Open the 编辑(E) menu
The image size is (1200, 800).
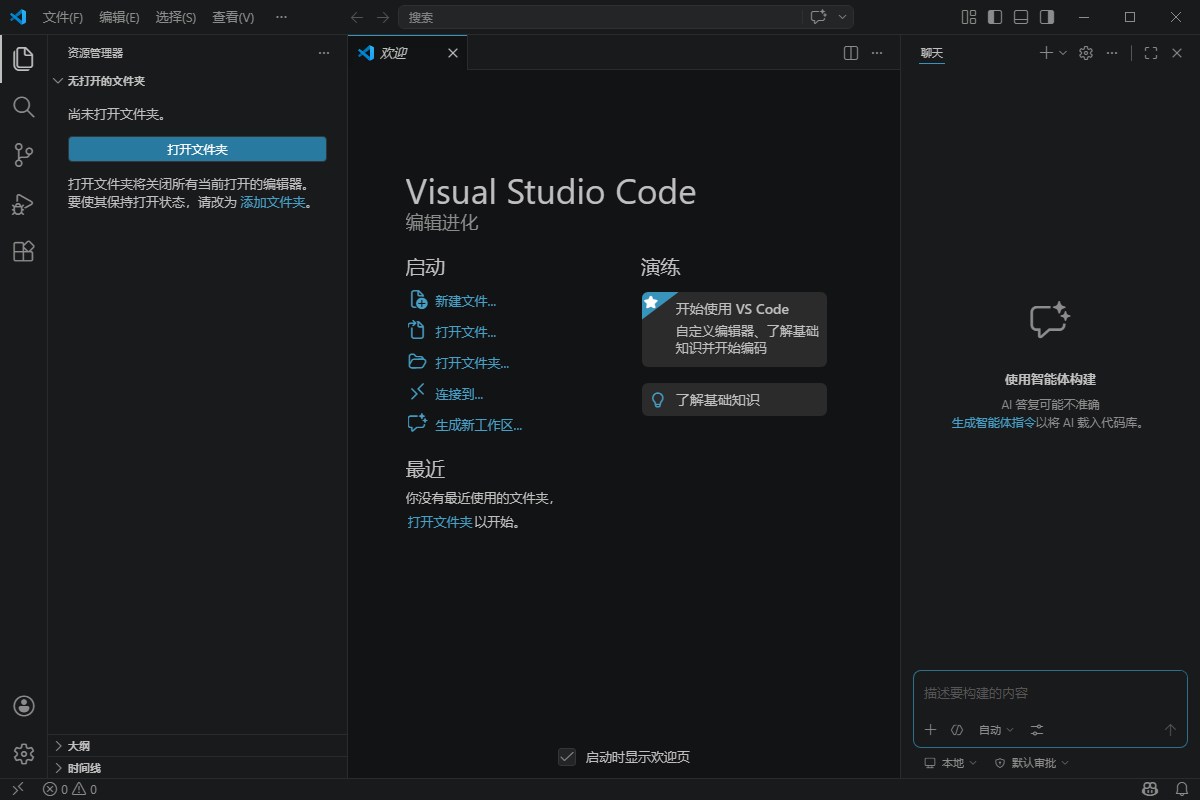(119, 17)
